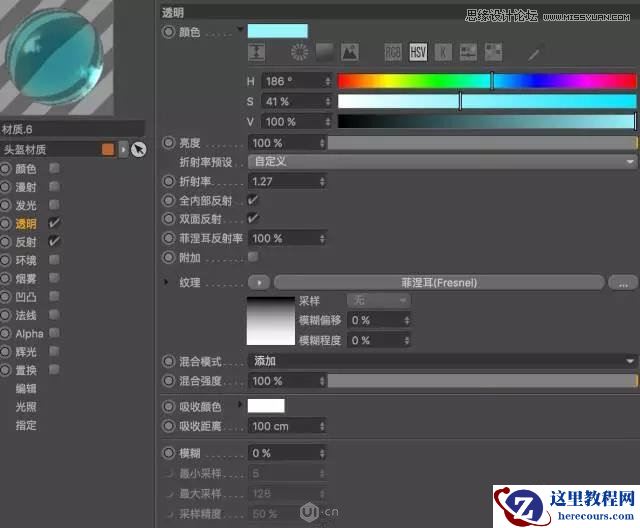This screenshot has width=640, height=528.
Task: Click the 吸收距离 100 cm field
Action: click(287, 426)
